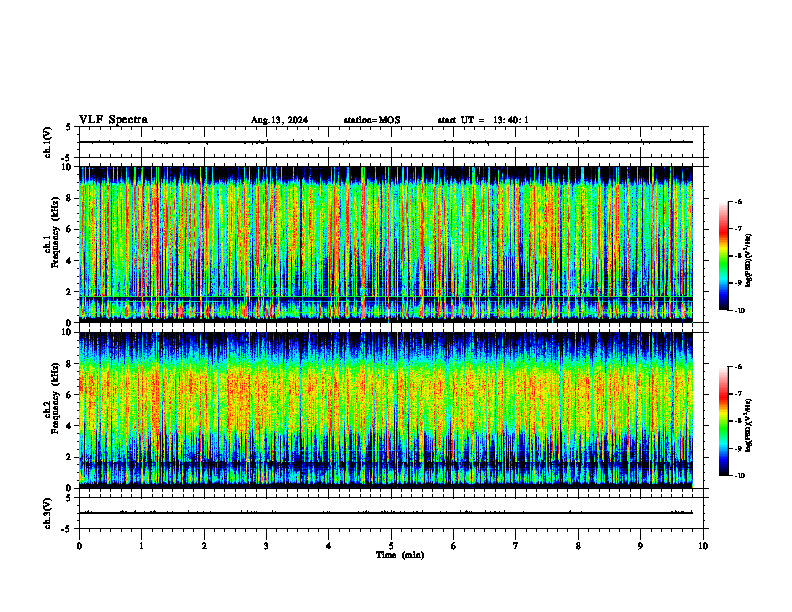
Task: Click the ch.1 voltage waveform trace
Action: [x=386, y=142]
